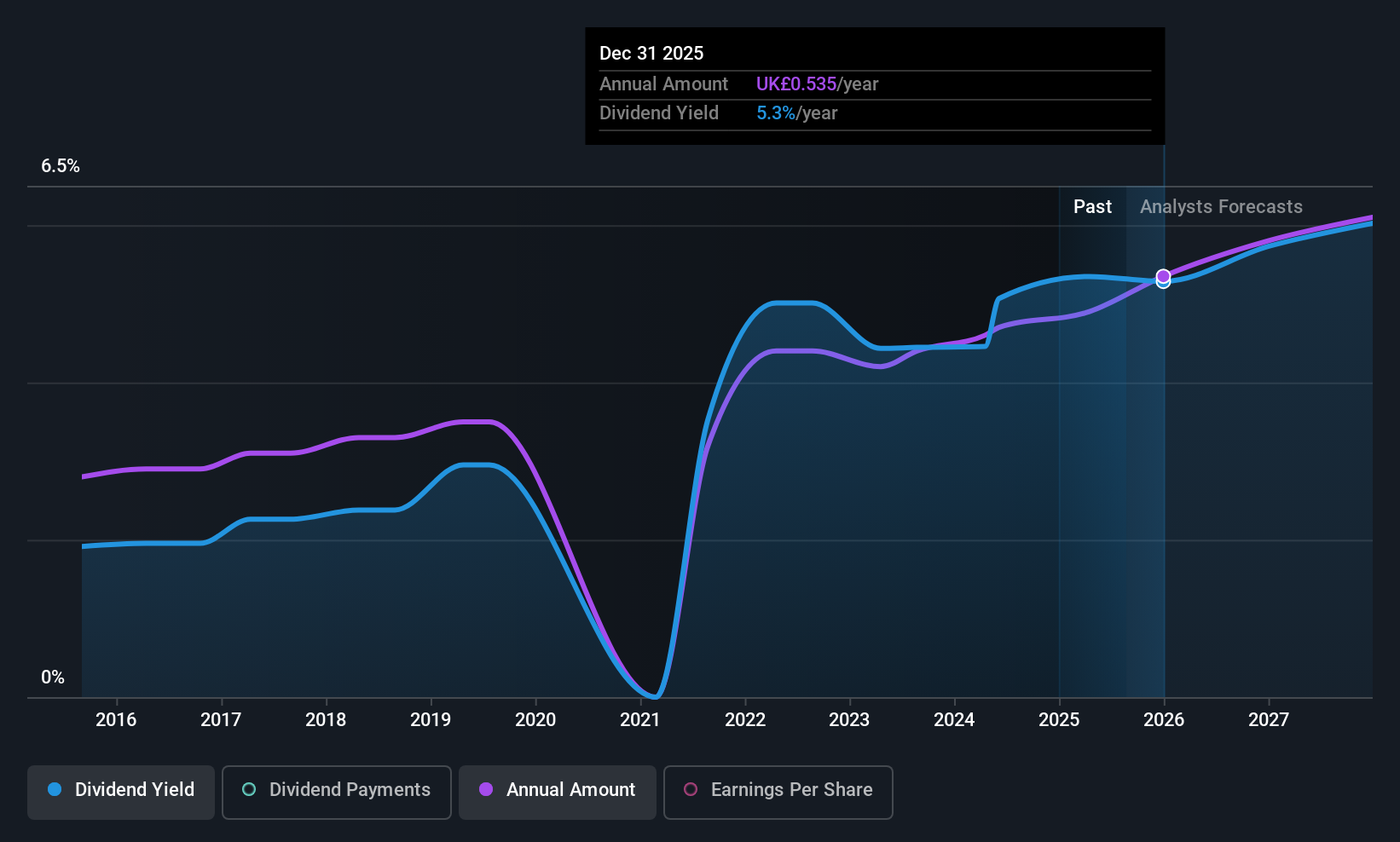Click the Dec 31 2025 tooltip date
This screenshot has height=842, width=1400.
(x=651, y=54)
